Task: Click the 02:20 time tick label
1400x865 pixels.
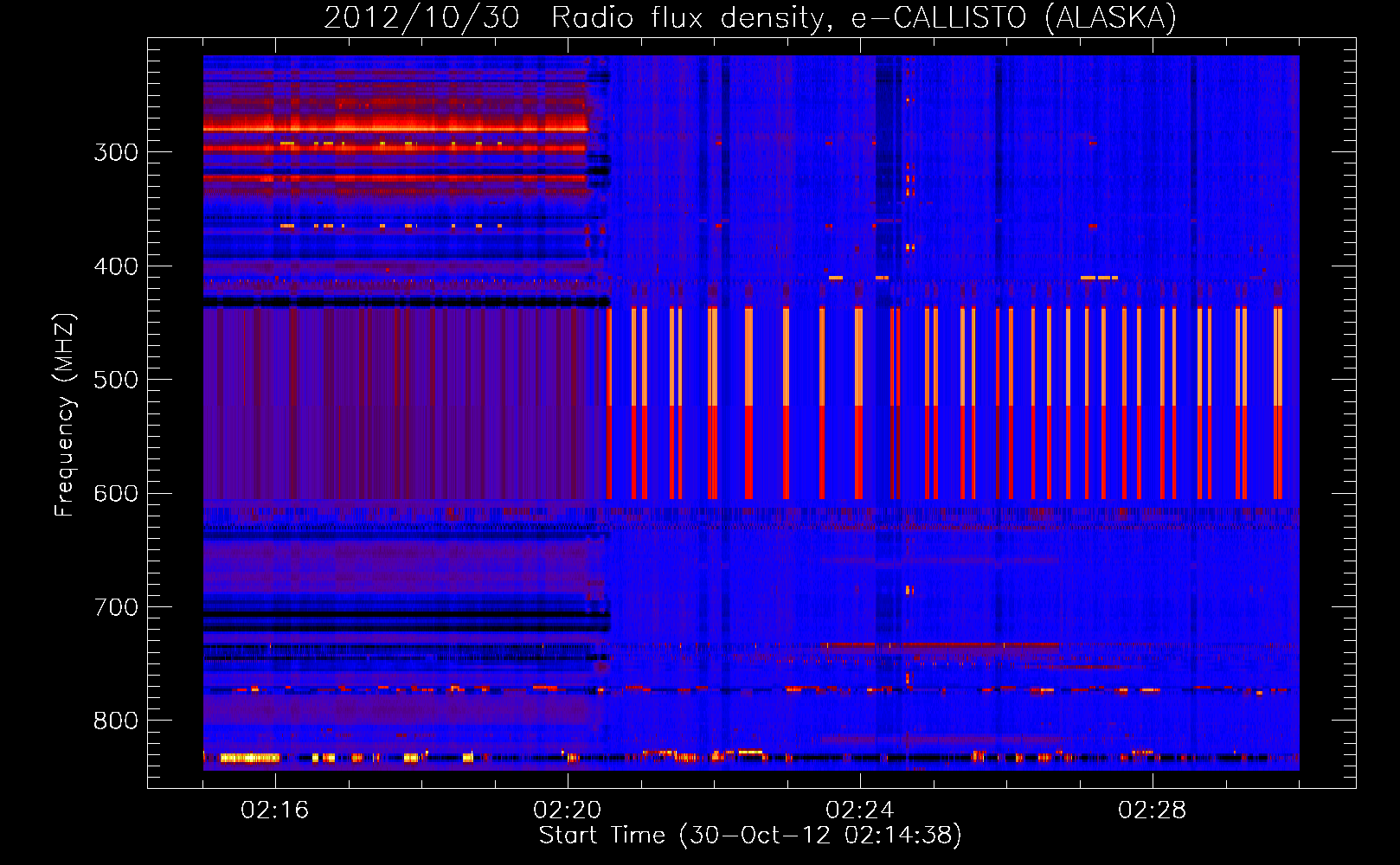Action: click(x=568, y=811)
